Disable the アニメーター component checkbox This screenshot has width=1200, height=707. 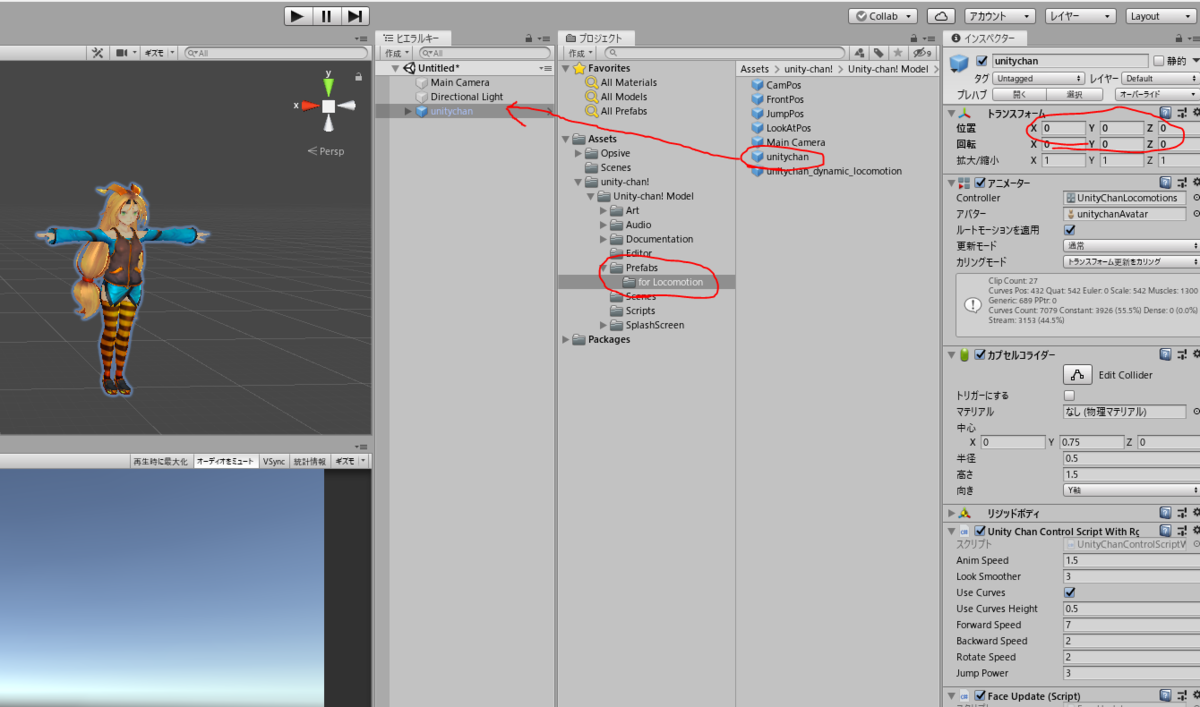click(979, 183)
